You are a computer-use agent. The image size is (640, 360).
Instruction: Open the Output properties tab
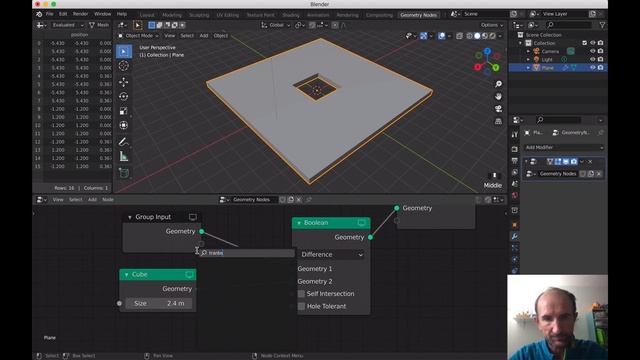coord(515,161)
